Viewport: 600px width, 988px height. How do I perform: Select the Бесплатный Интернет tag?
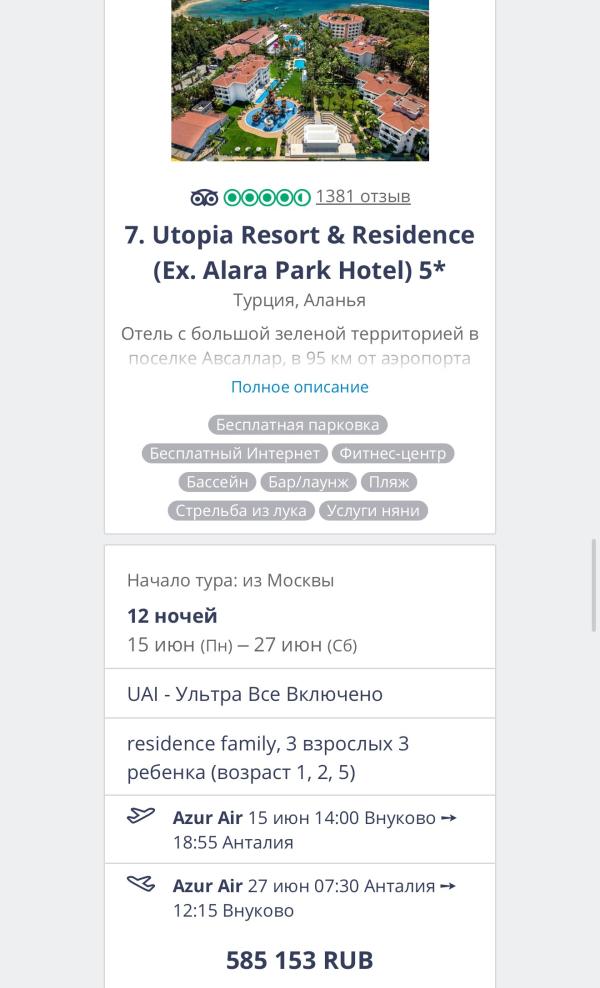235,454
